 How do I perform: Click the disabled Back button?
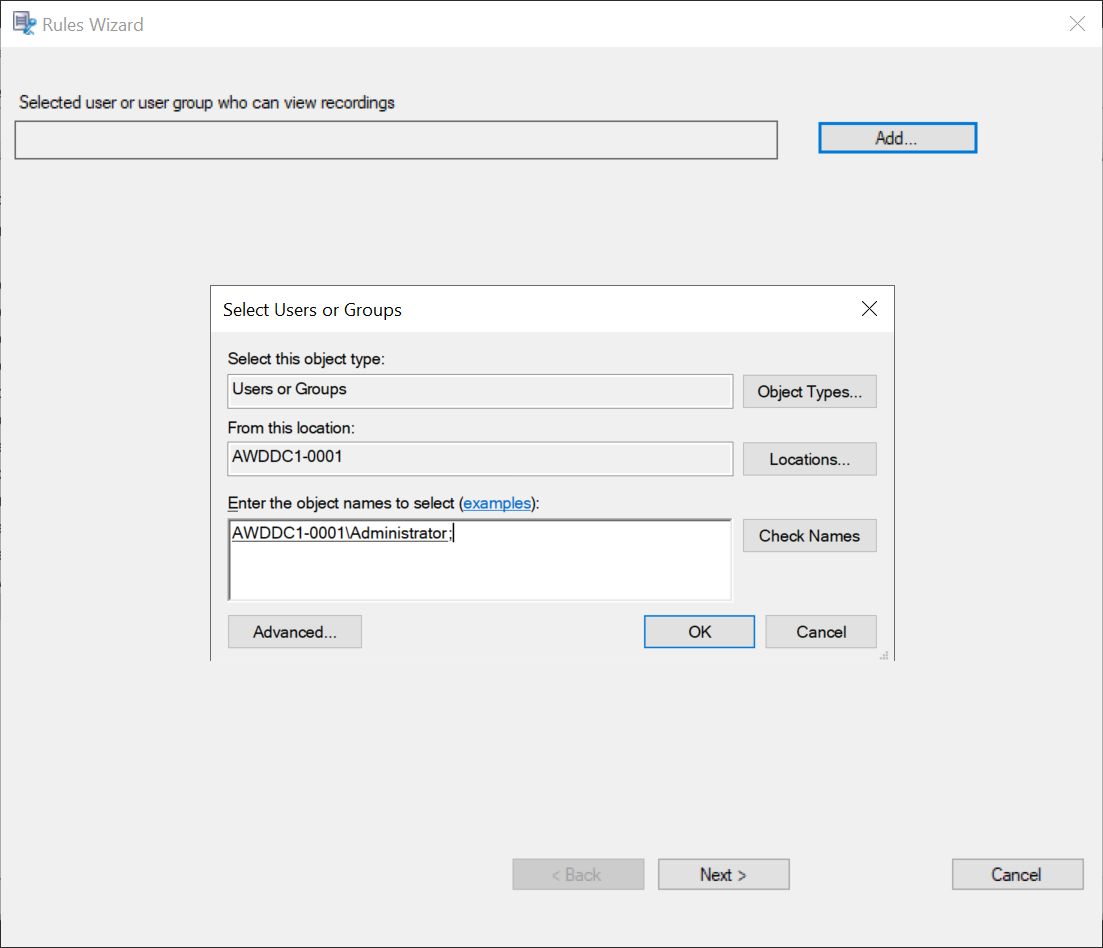(578, 874)
